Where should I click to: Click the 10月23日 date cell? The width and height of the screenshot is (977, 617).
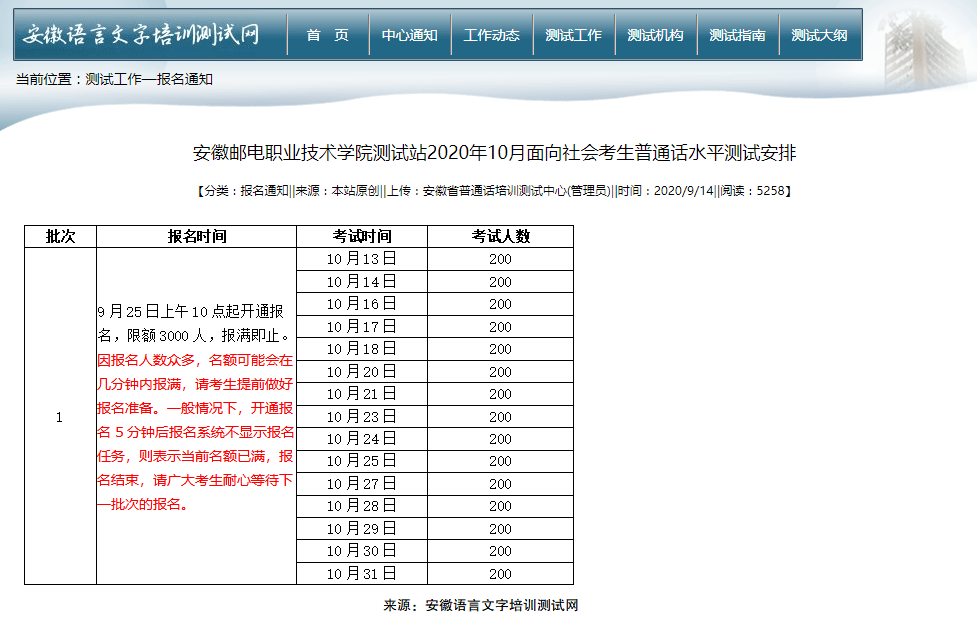pos(362,416)
